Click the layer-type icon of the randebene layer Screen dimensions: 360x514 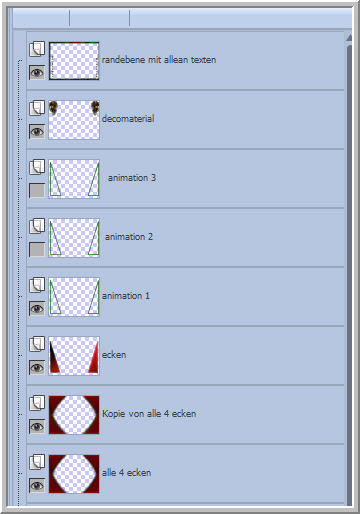(x=37, y=49)
